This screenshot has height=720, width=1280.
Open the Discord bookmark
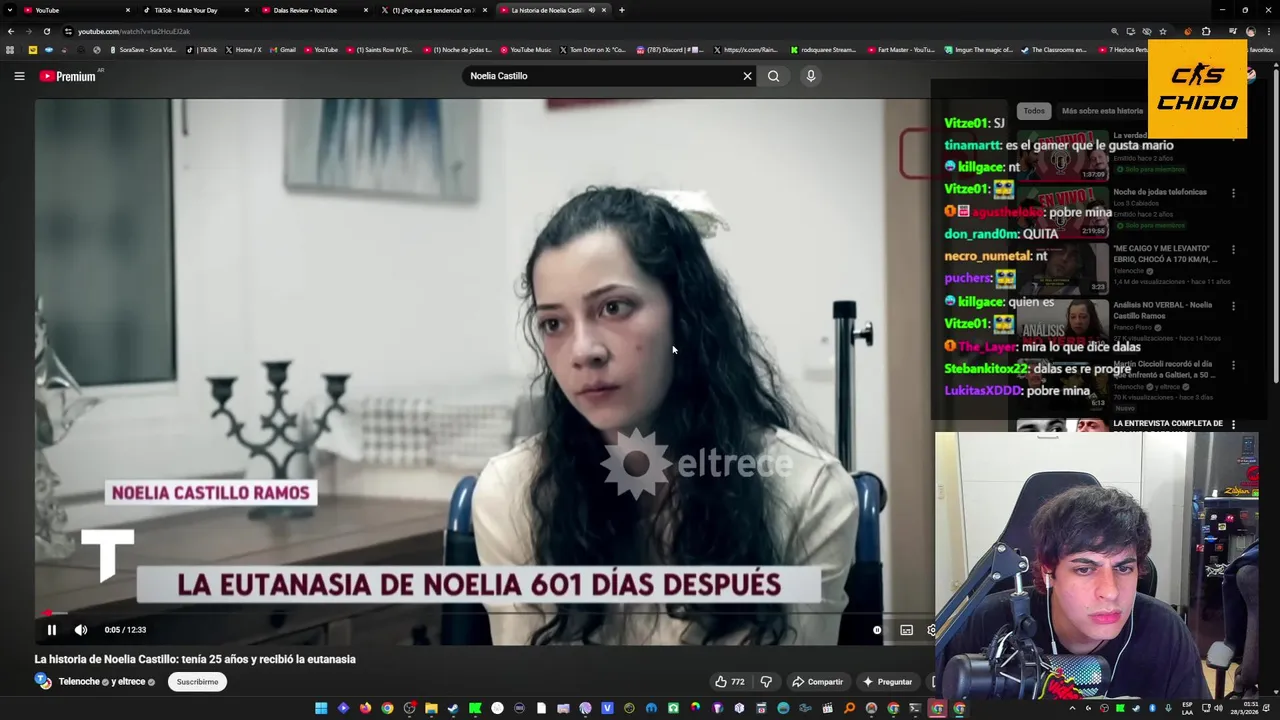670,49
